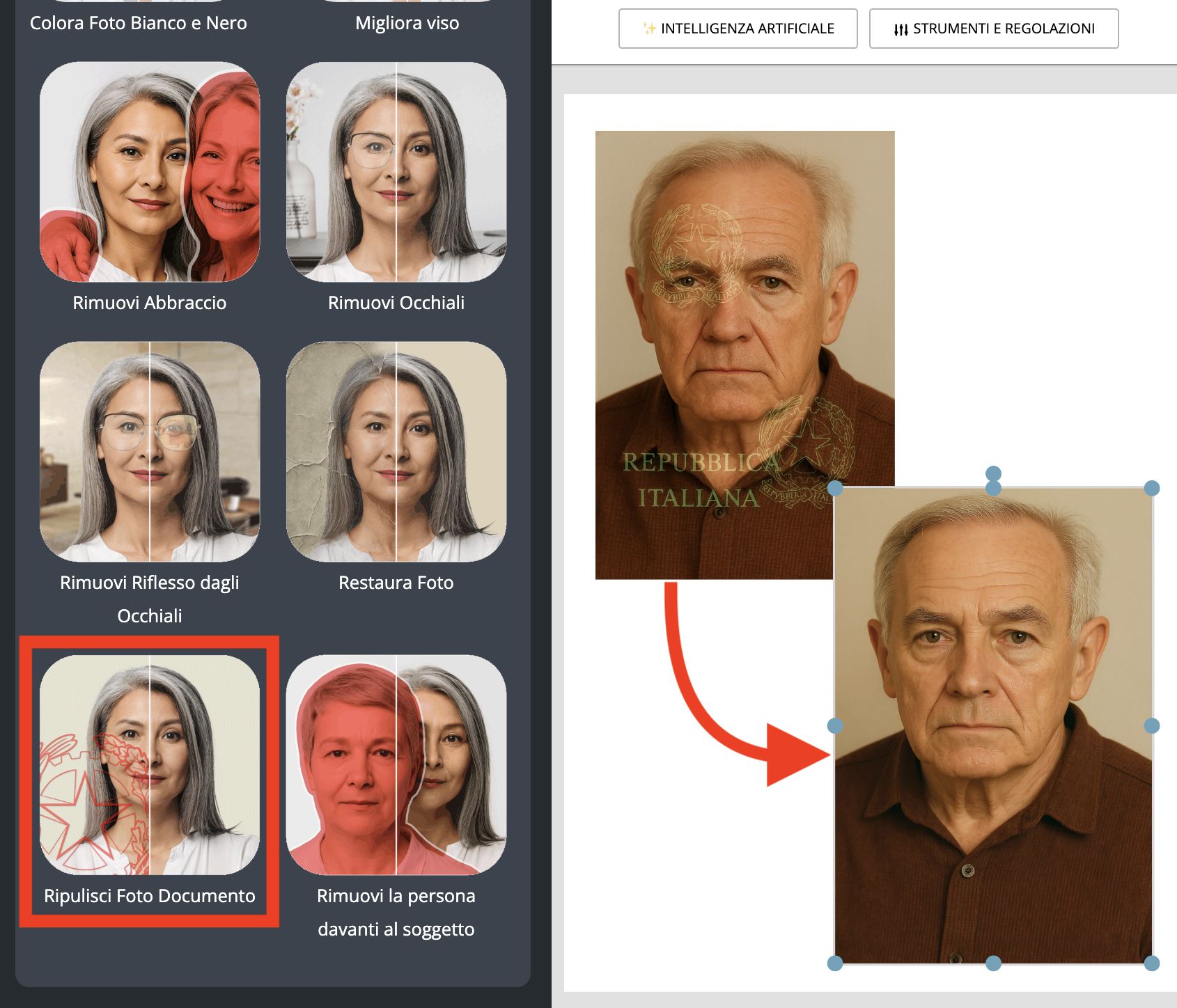Click the top-left resize handle of selected photo
The image size is (1177, 1008).
[x=835, y=488]
